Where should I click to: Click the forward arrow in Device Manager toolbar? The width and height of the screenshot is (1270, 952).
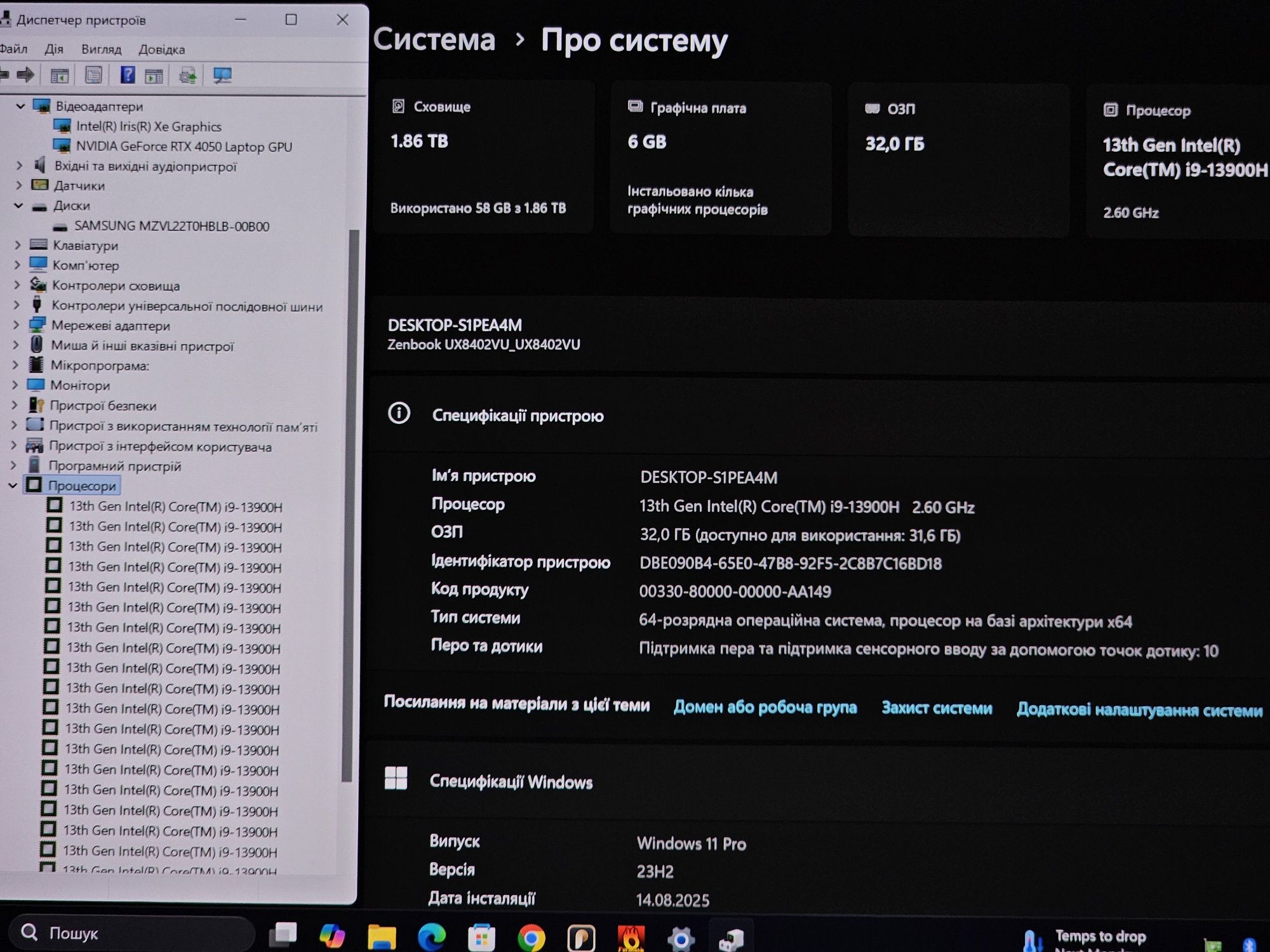click(x=25, y=75)
